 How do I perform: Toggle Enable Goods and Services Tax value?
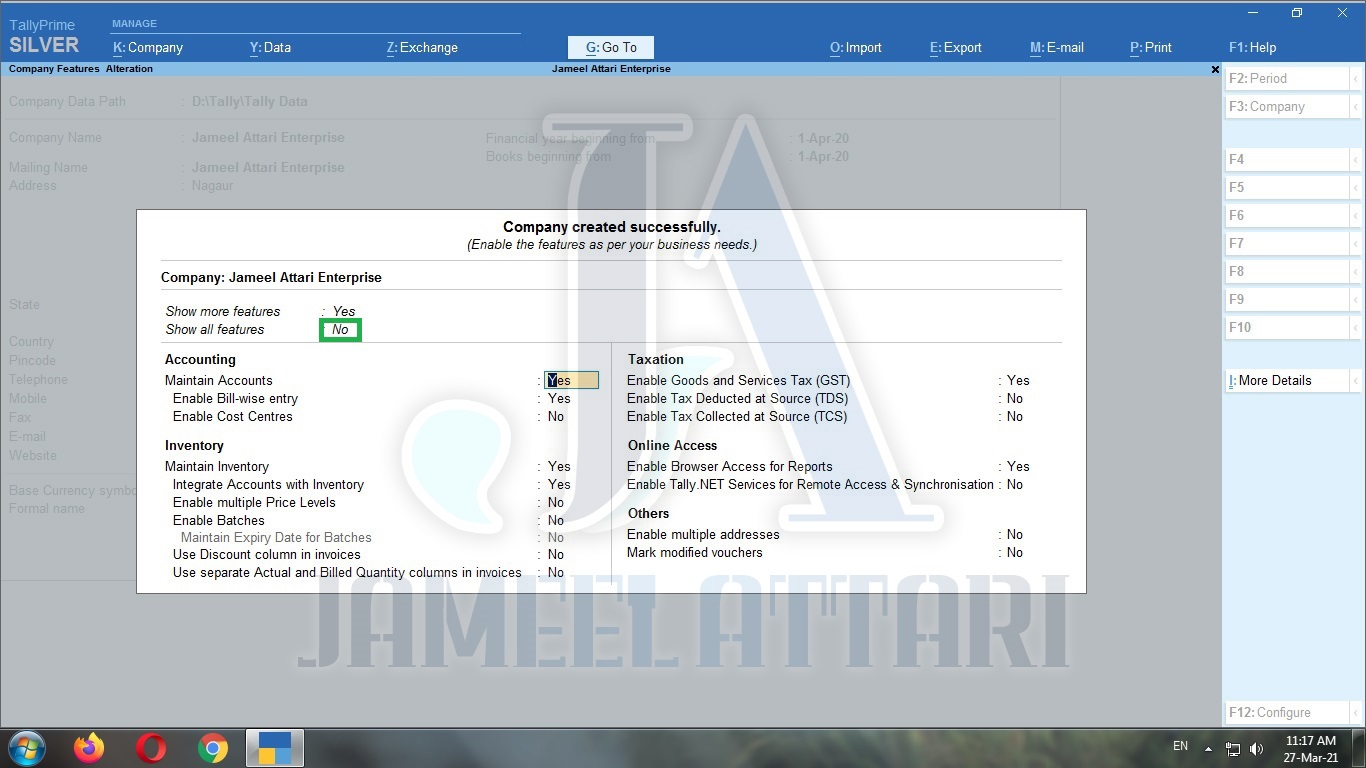pyautogui.click(x=1018, y=380)
